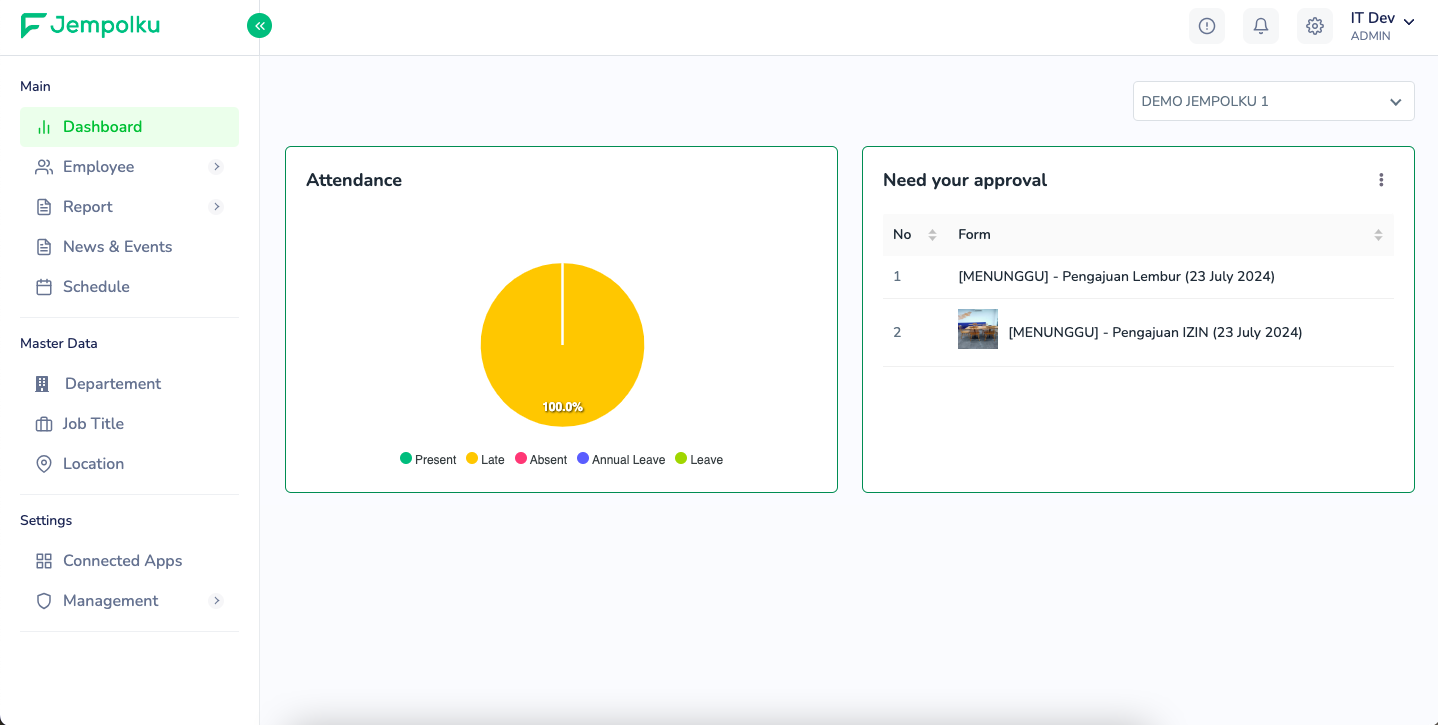Open the Schedule menu item
The width and height of the screenshot is (1438, 725).
(96, 287)
